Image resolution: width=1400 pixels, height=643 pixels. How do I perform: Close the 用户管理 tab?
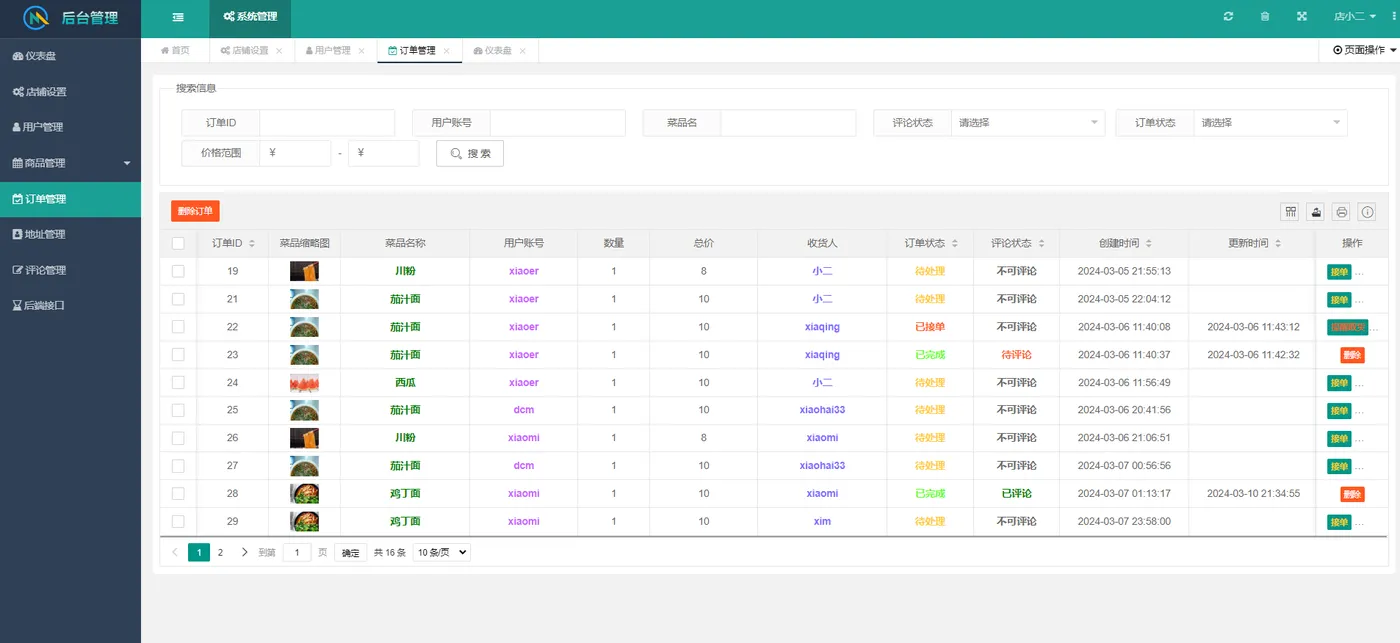tap(362, 51)
